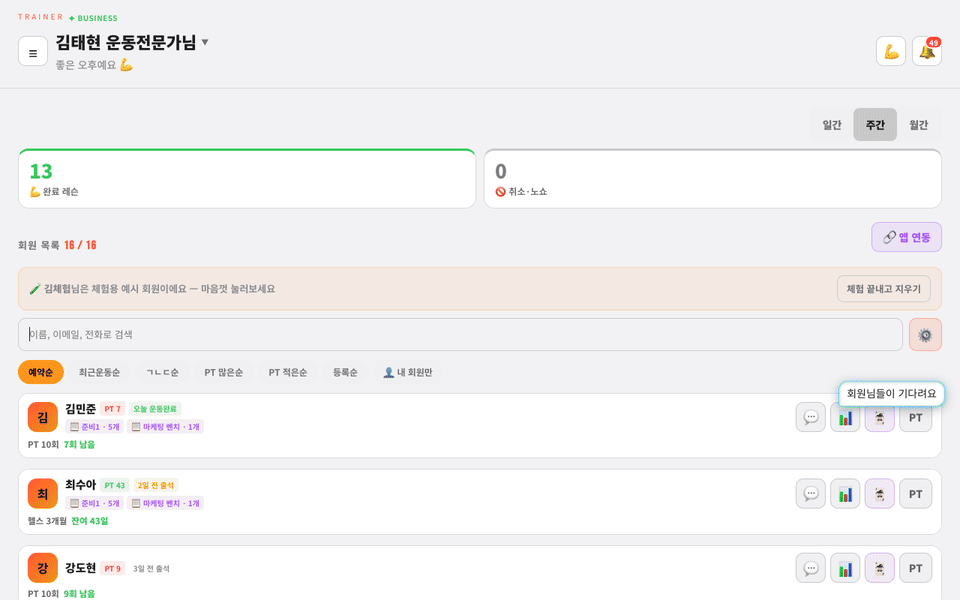Screen dimensions: 960x600
Task: Open 마케팅 벤치 · 1개 tag on 김민준
Action: click(165, 427)
